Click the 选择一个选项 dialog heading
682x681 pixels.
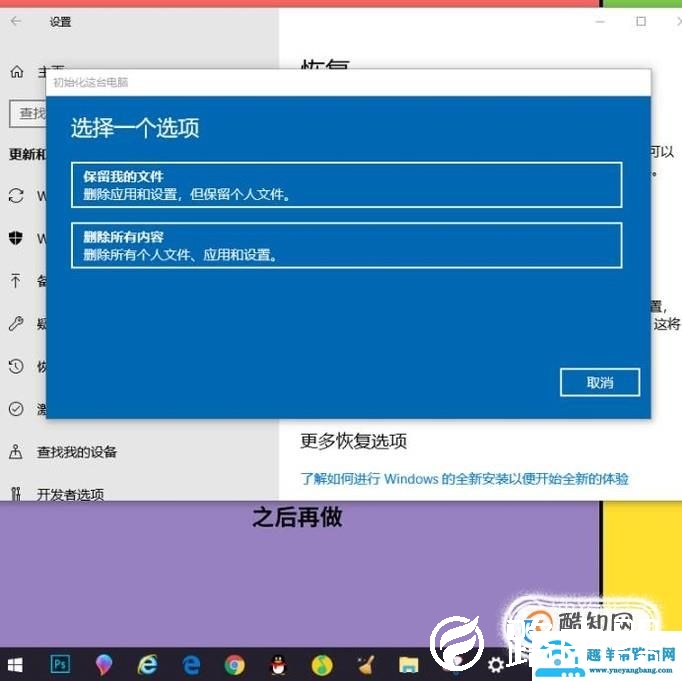pos(135,128)
